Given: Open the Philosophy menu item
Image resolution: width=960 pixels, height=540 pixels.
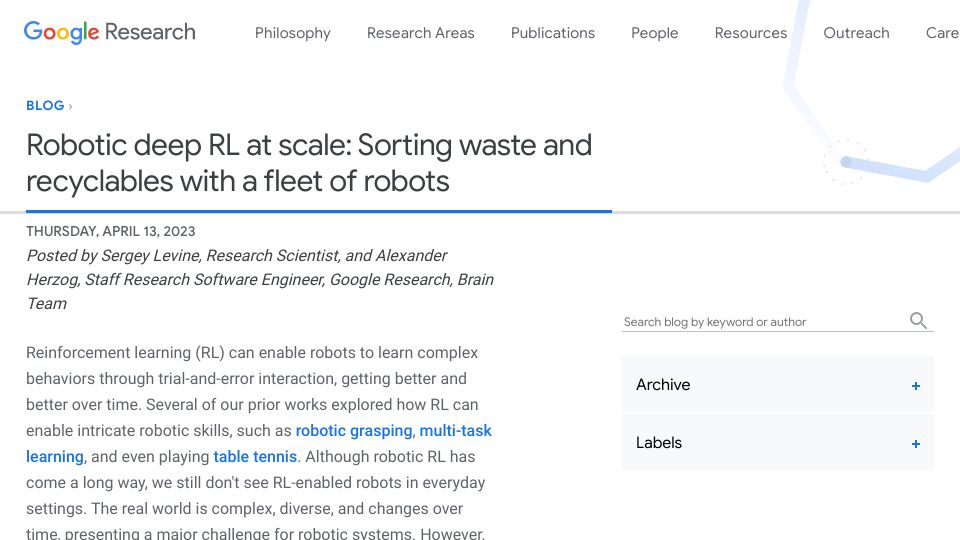Looking at the screenshot, I should 293,33.
